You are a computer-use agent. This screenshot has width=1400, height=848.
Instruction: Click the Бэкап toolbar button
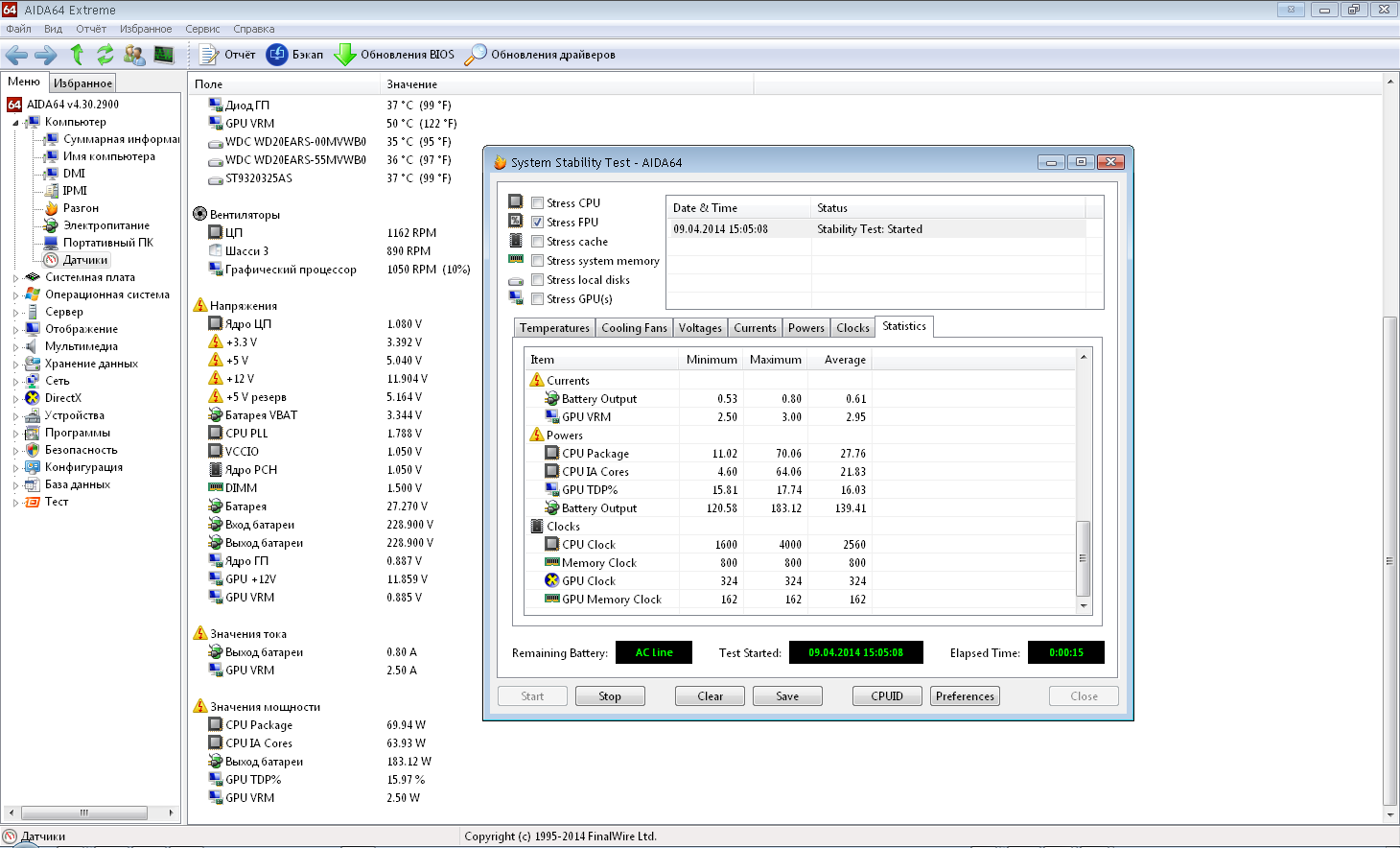point(295,55)
